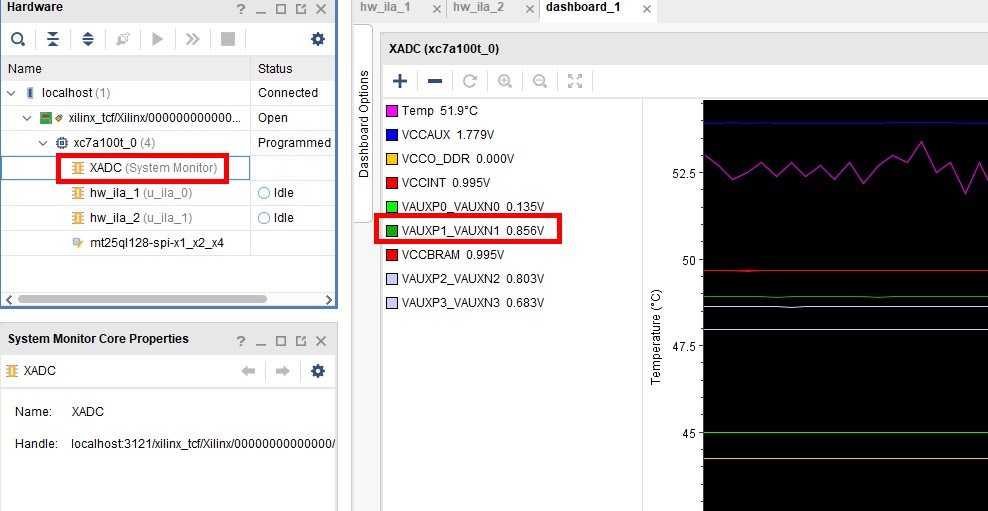Select hw_ila_1 (u_ila_0) in hardware tree
This screenshot has height=511, width=988.
141,193
